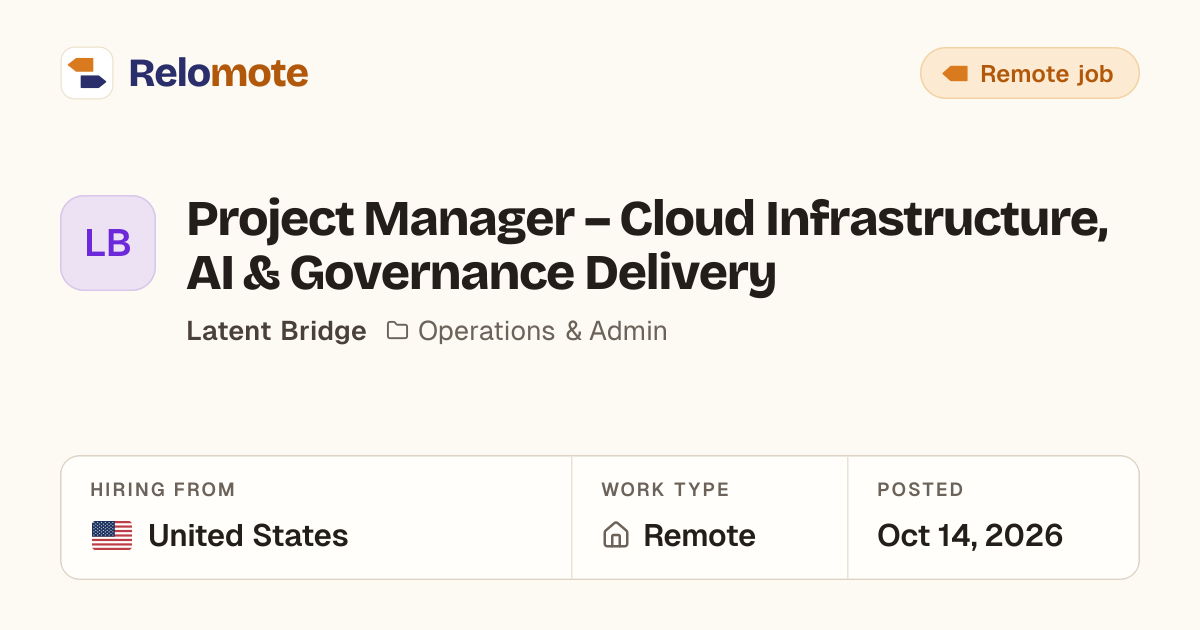Select the United States text

click(248, 536)
